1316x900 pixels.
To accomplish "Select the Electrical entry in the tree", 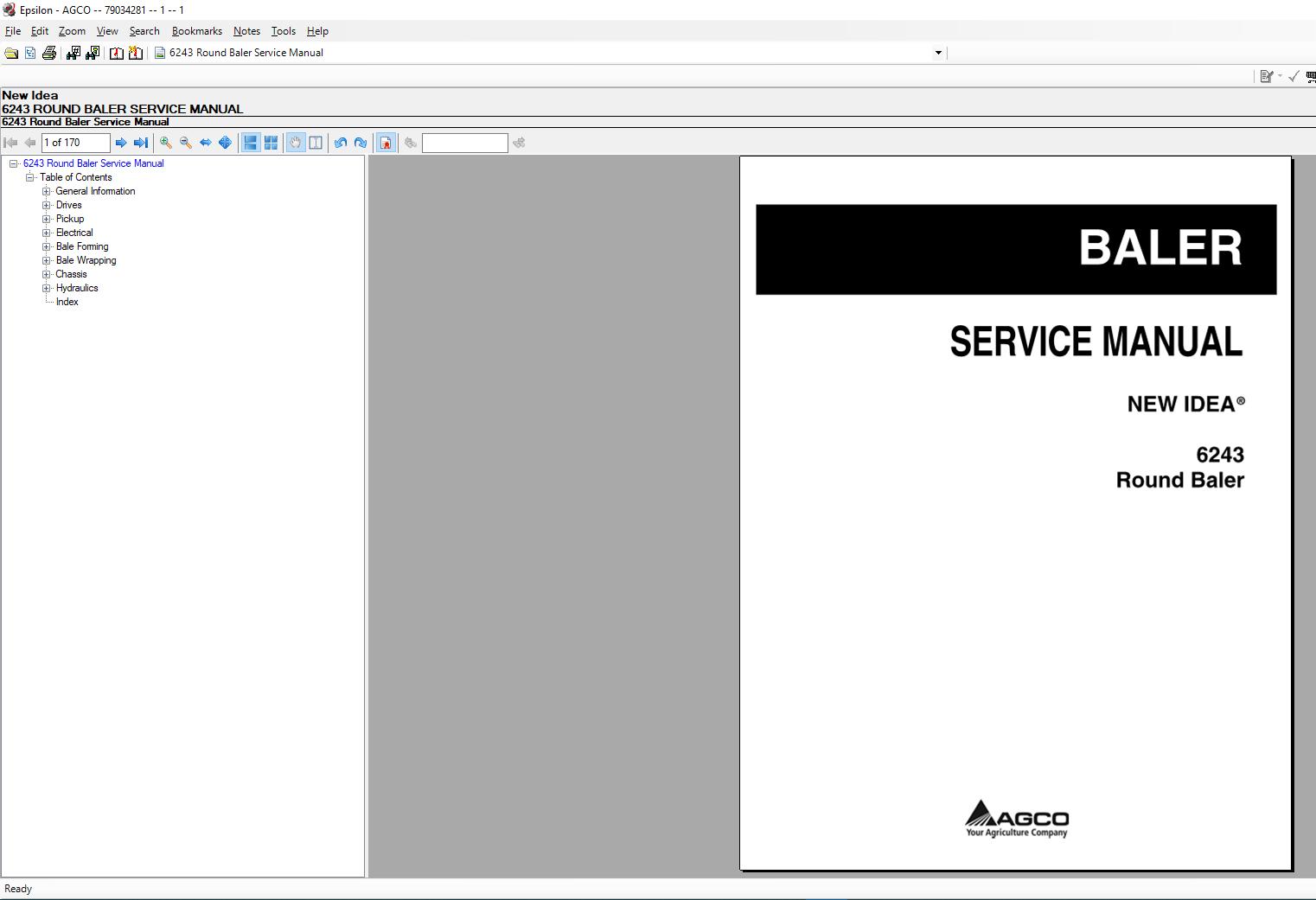I will click(74, 233).
